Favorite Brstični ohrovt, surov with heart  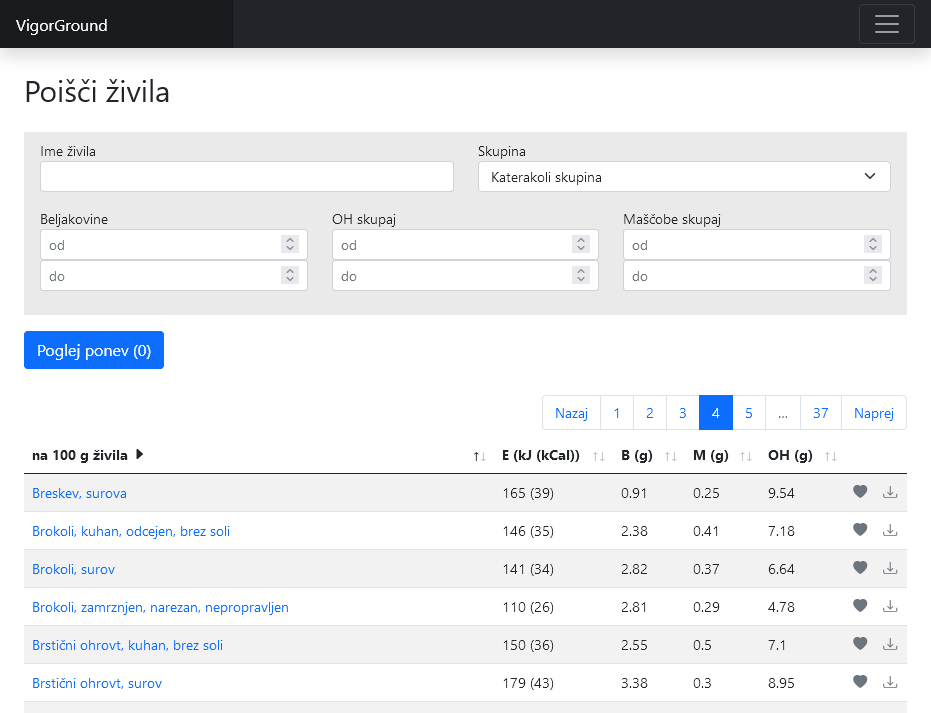point(860,682)
